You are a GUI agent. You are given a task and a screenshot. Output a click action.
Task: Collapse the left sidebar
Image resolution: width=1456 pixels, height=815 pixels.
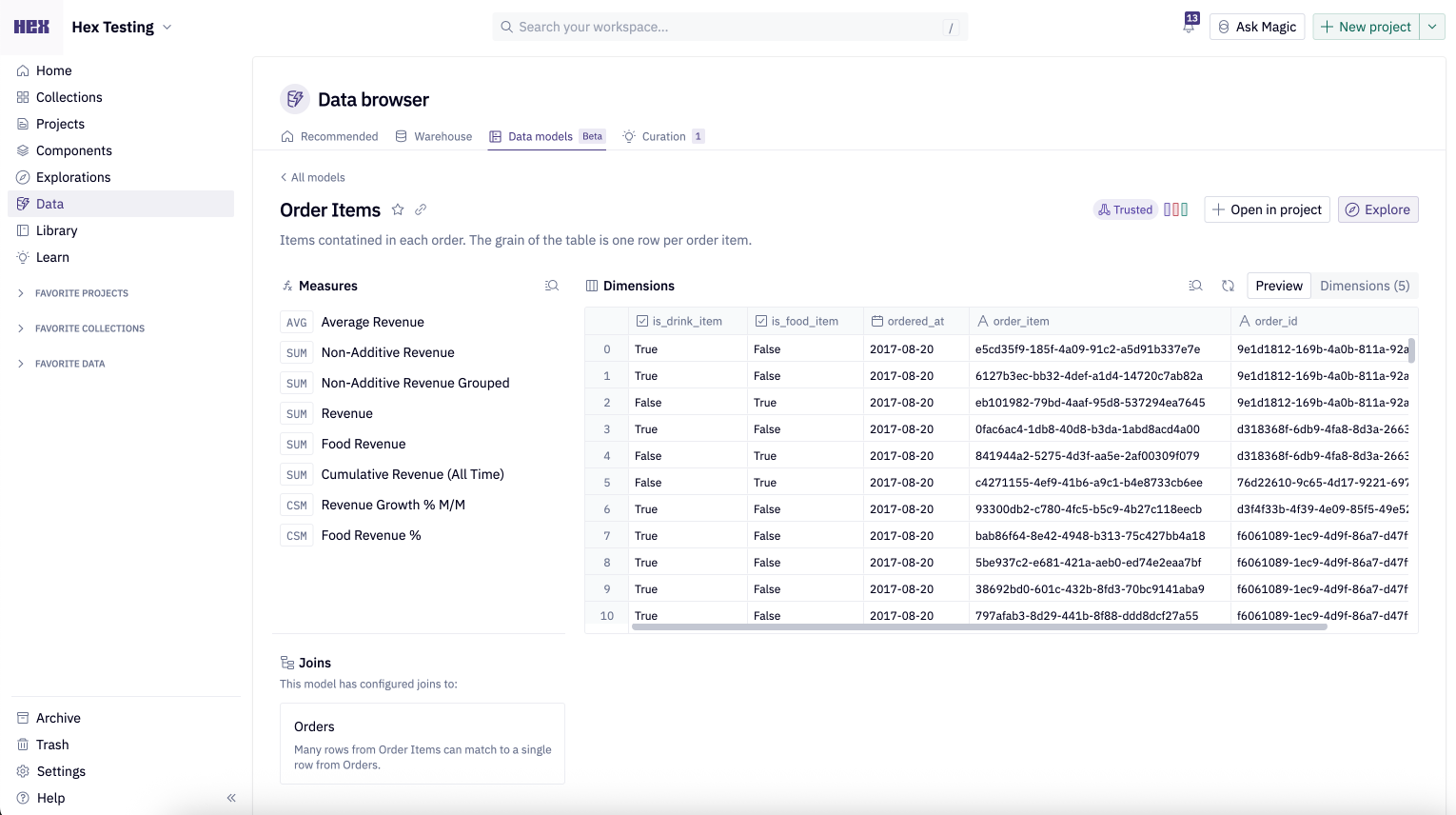pos(231,798)
